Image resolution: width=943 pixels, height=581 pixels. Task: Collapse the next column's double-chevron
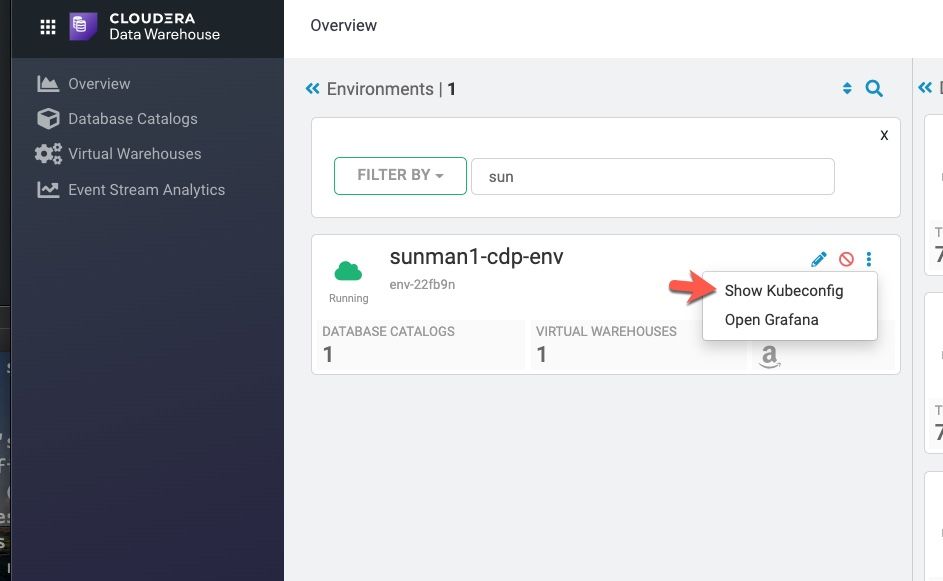(925, 88)
